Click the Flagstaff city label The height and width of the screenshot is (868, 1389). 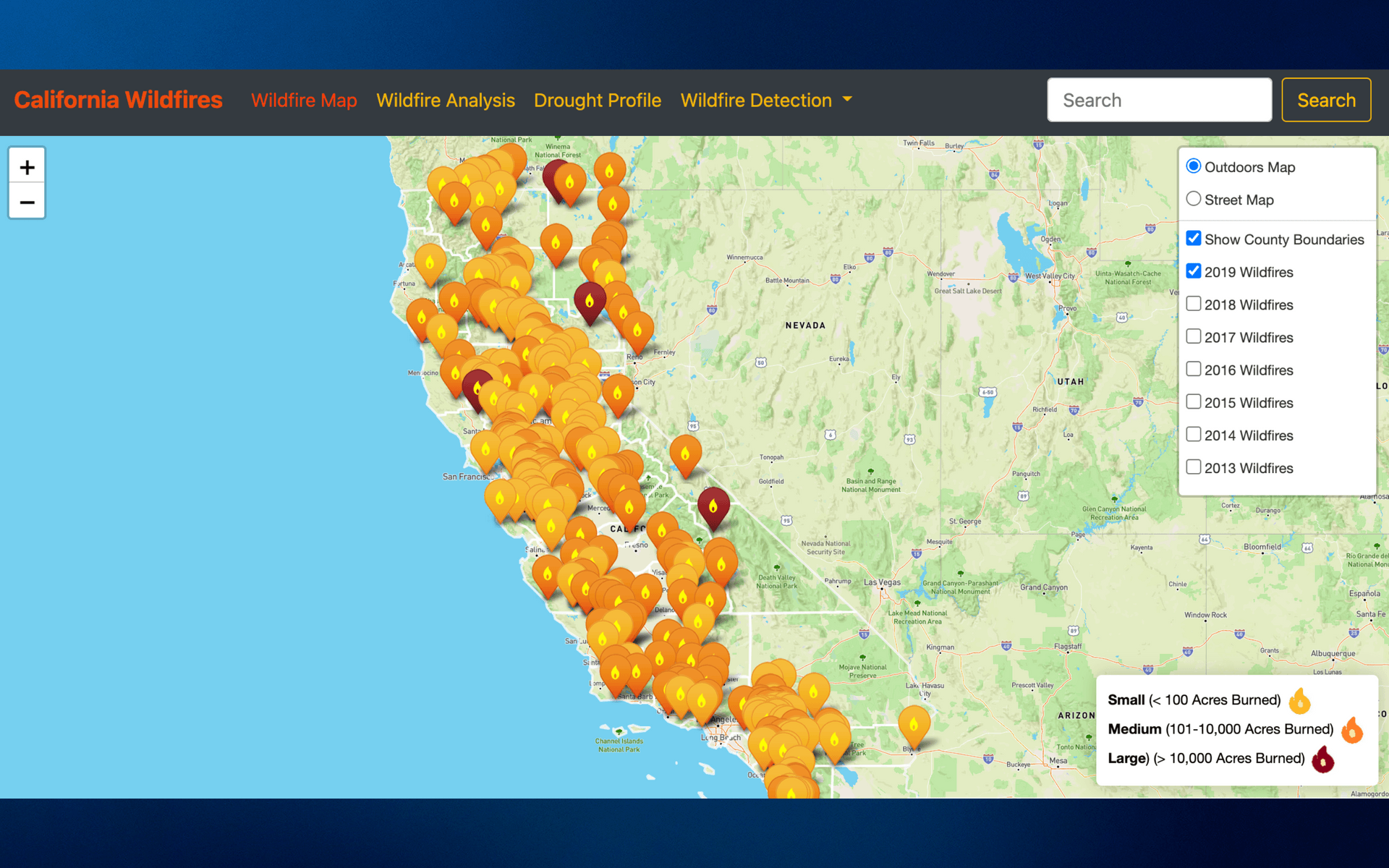coord(1068,647)
